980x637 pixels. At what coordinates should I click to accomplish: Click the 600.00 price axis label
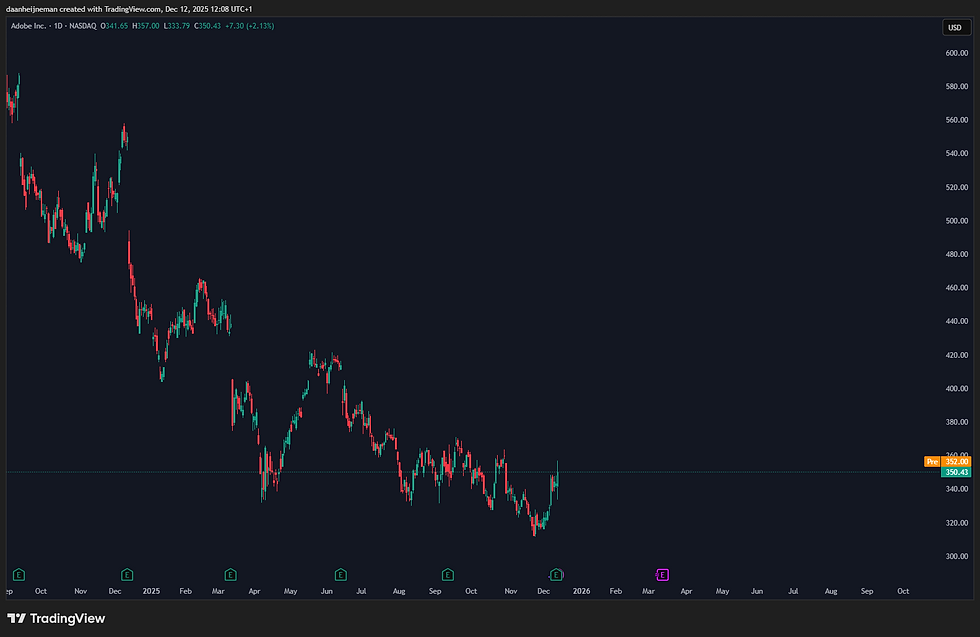(956, 53)
